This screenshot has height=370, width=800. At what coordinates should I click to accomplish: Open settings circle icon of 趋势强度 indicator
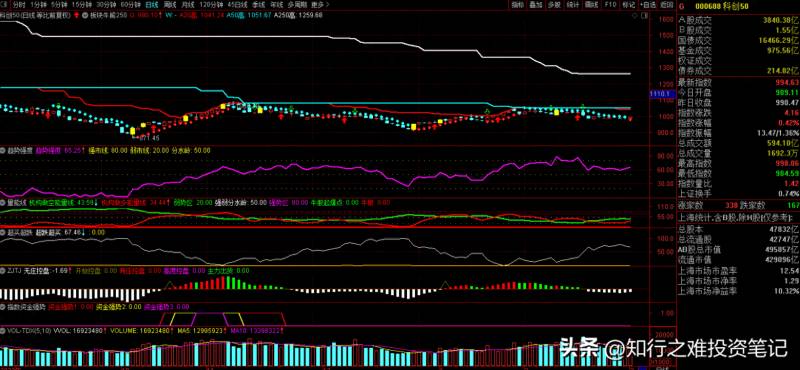3,151
